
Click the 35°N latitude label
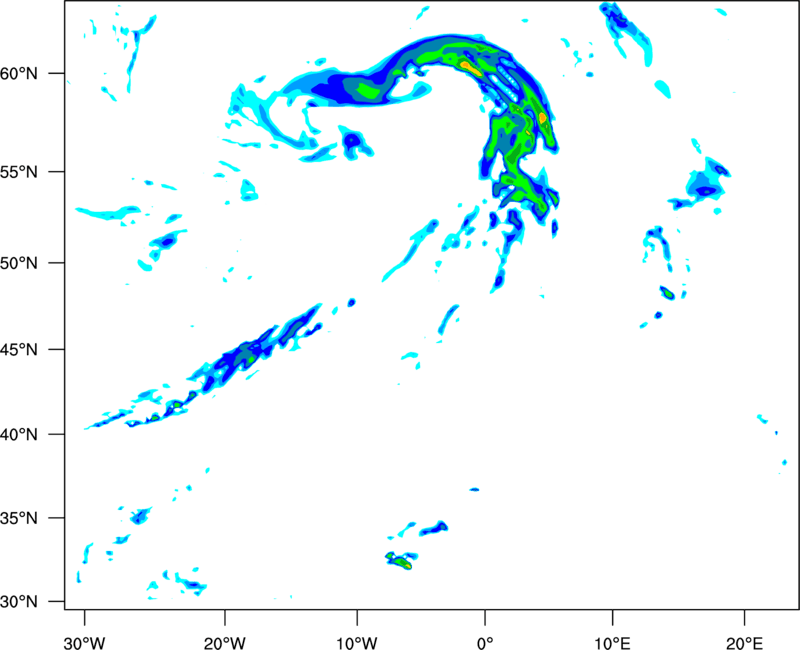pos(19,518)
